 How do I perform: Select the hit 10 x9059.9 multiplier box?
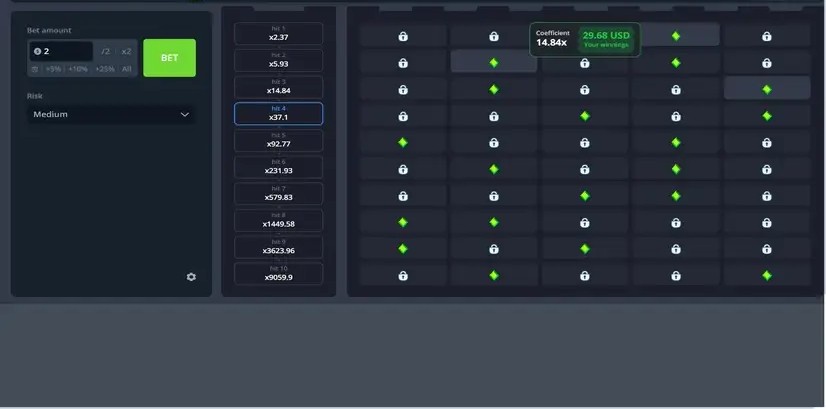pos(278,274)
